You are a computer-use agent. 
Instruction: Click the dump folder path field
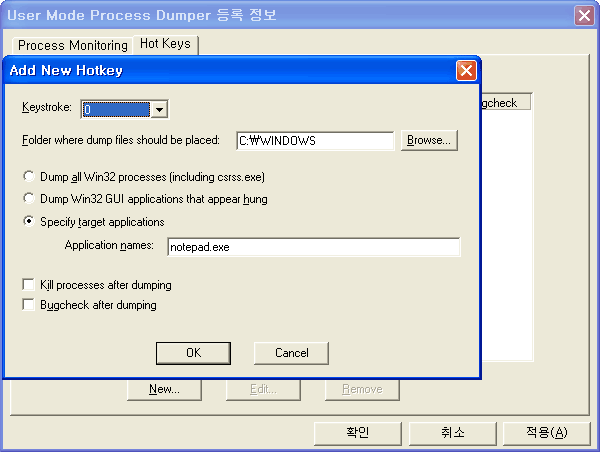[x=315, y=141]
